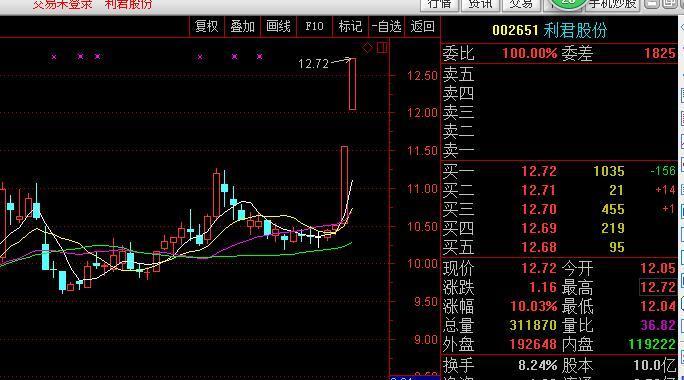
Task: Click the 涨幅 percent 10.03%
Action: [x=534, y=306]
